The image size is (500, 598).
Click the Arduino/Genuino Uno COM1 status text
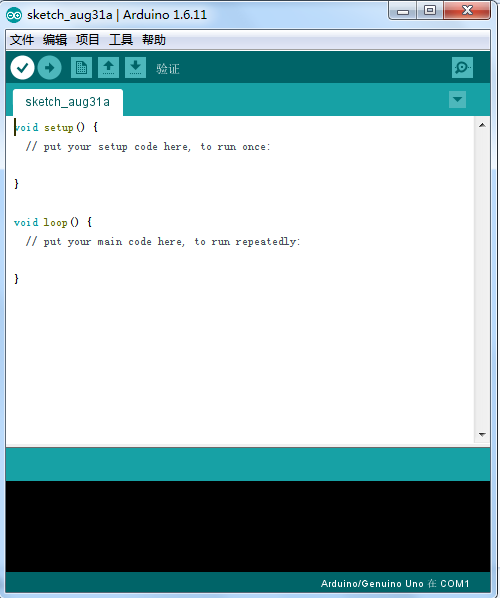(x=395, y=584)
